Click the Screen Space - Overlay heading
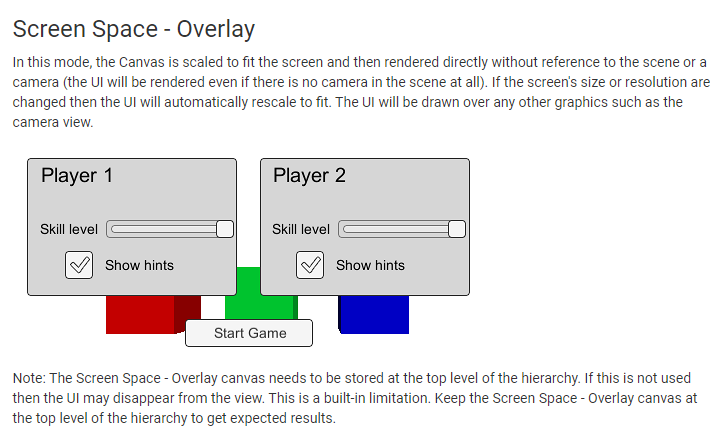The image size is (715, 435). [x=134, y=29]
